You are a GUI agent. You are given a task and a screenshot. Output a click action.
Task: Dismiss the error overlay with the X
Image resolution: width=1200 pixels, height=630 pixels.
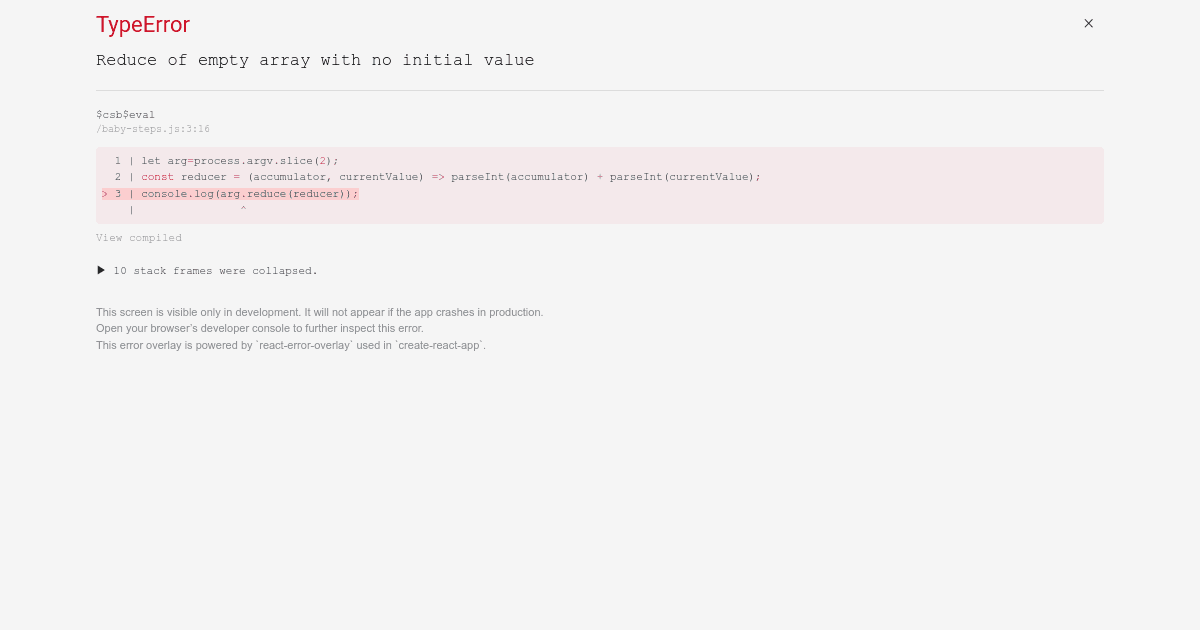[1088, 23]
